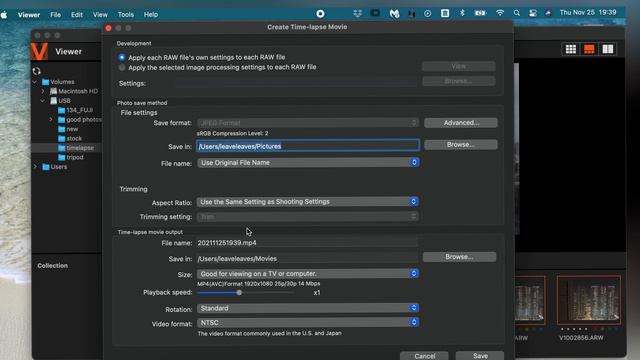The height and width of the screenshot is (360, 640).
Task: Open Control Center in menu bar
Action: (x=533, y=13)
